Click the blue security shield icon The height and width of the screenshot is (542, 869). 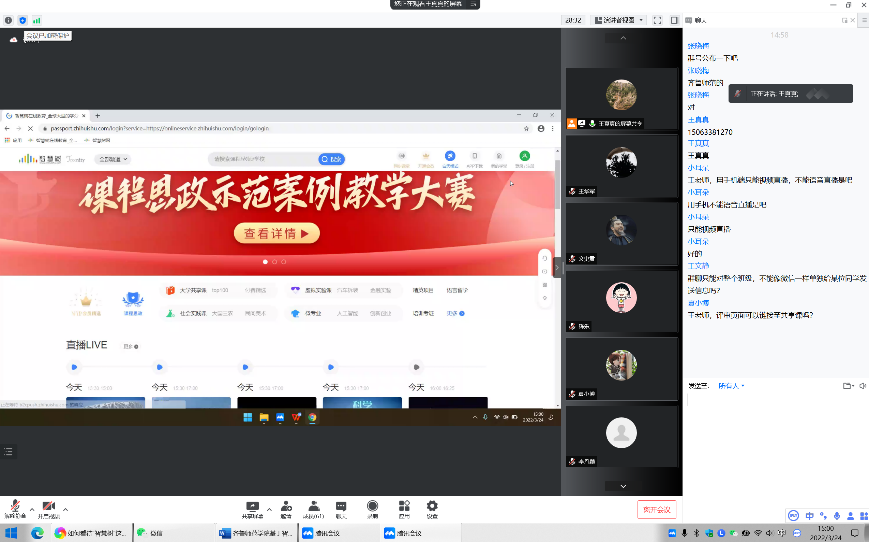click(23, 19)
